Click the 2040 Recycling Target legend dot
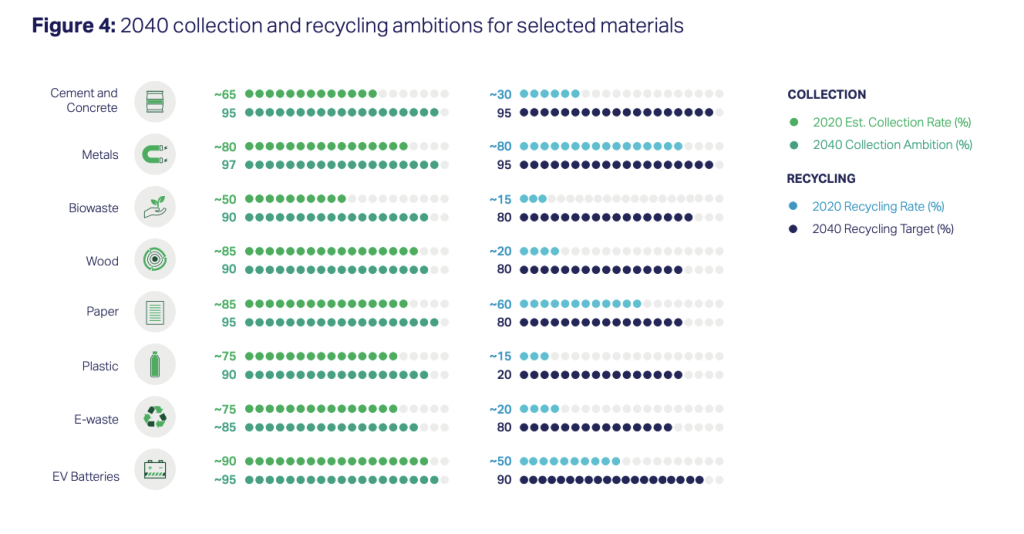Viewport: 1024px width, 534px height. pos(793,229)
